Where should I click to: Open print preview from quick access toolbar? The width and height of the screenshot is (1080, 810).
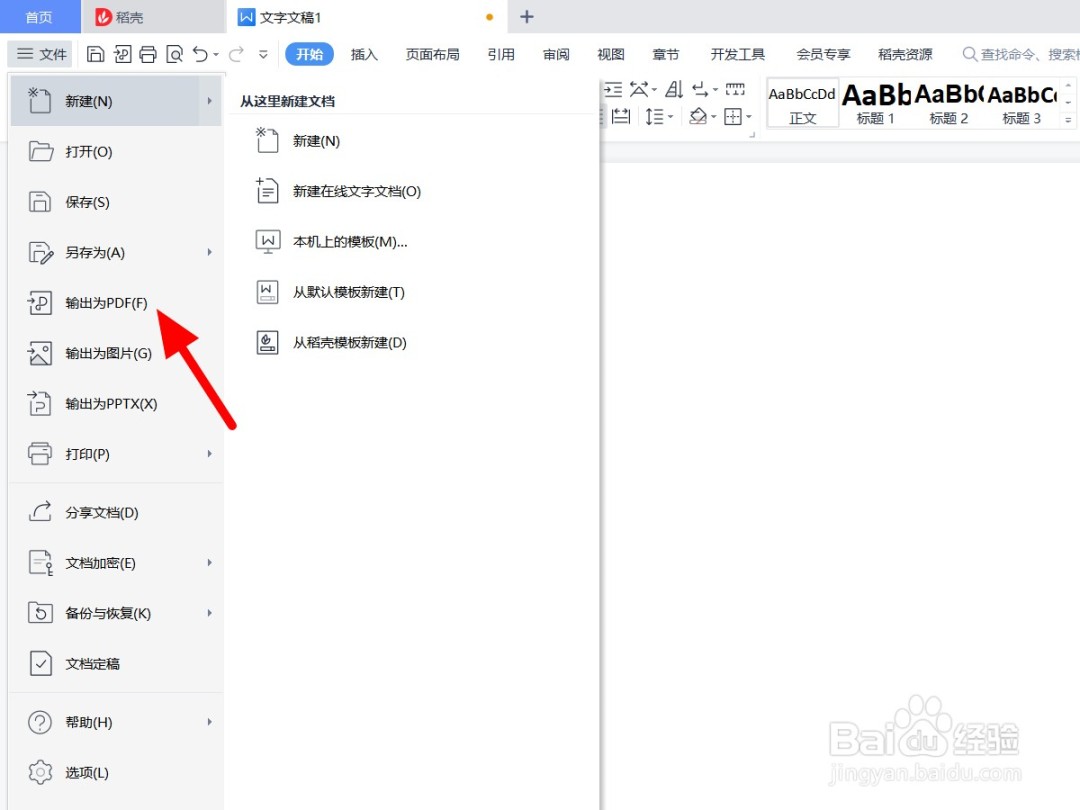point(174,54)
